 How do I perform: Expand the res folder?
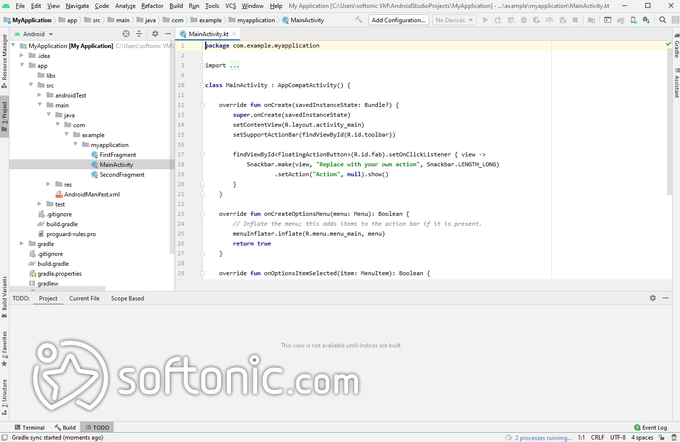pos(49,184)
